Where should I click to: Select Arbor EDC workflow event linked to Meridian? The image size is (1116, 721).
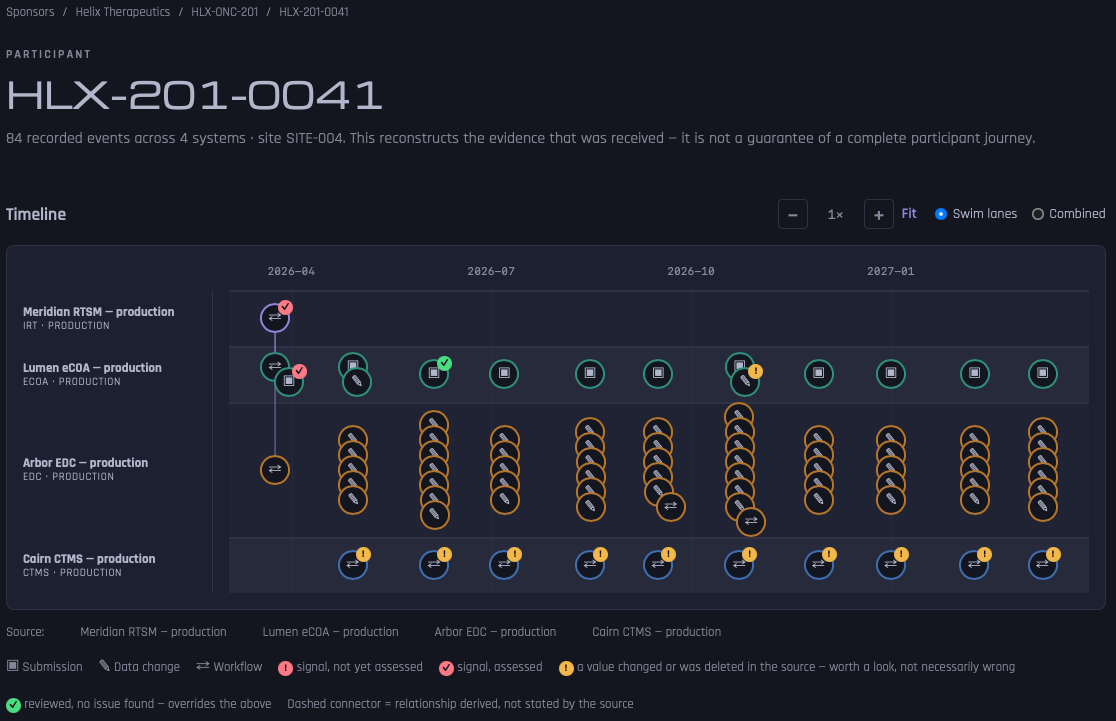point(275,469)
